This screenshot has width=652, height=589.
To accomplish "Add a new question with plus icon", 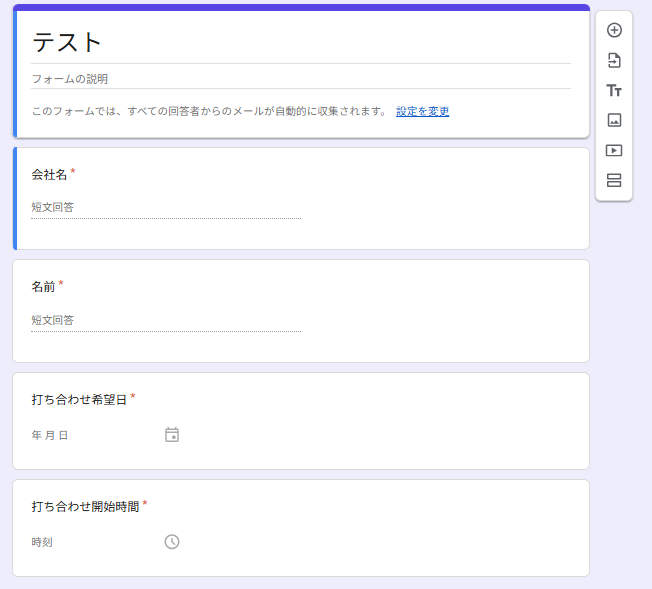I will 614,30.
